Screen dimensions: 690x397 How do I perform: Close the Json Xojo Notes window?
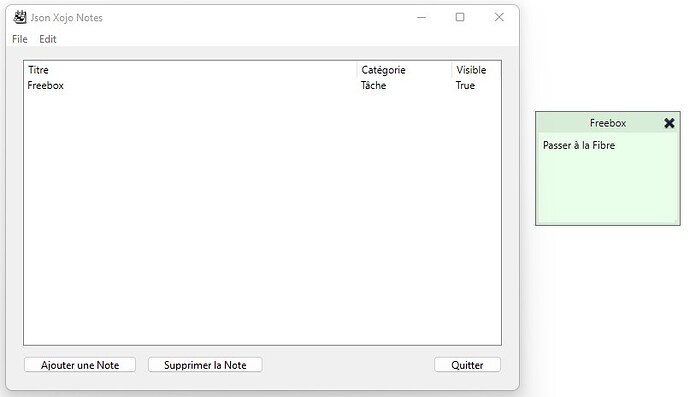[499, 17]
